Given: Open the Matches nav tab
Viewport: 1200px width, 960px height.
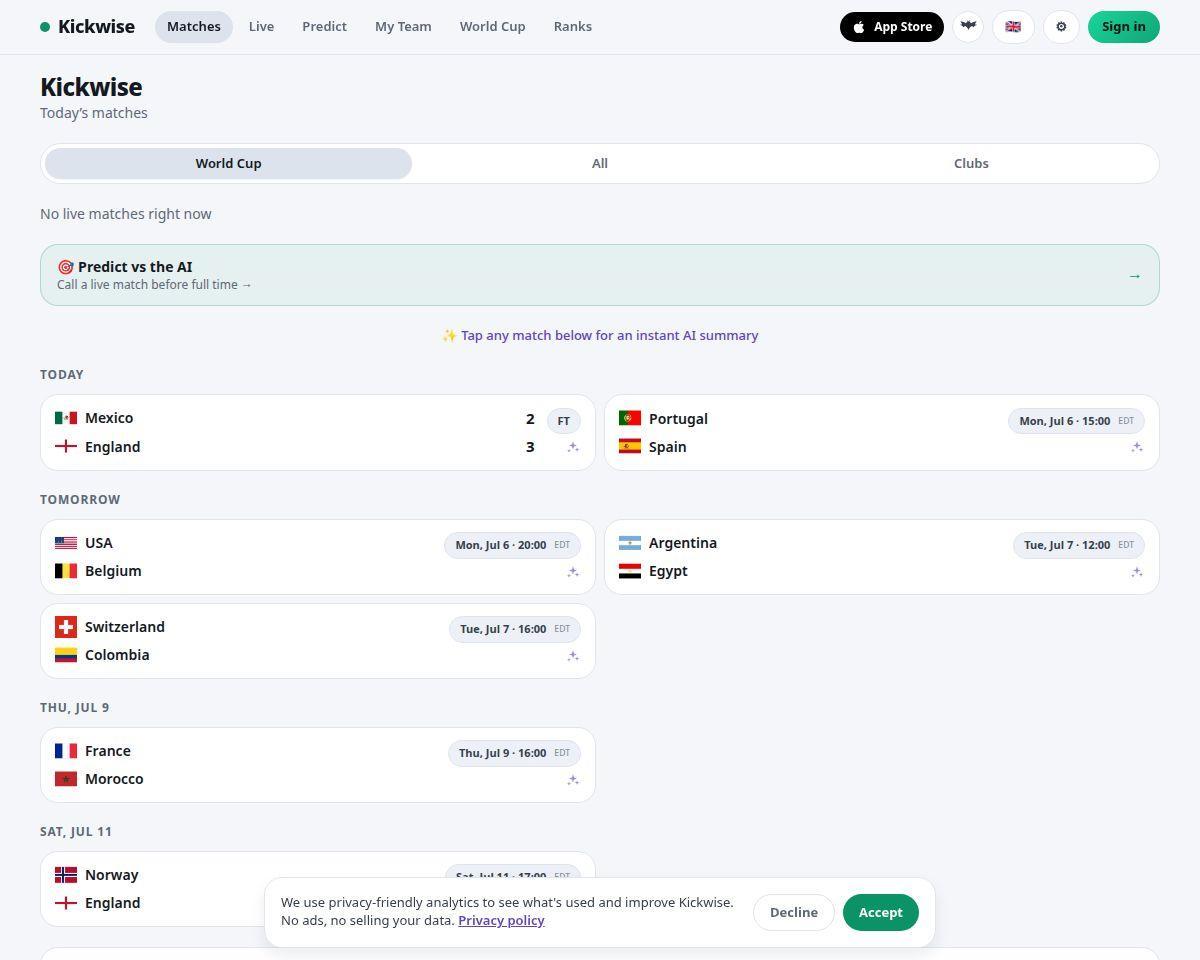Looking at the screenshot, I should [x=194, y=27].
